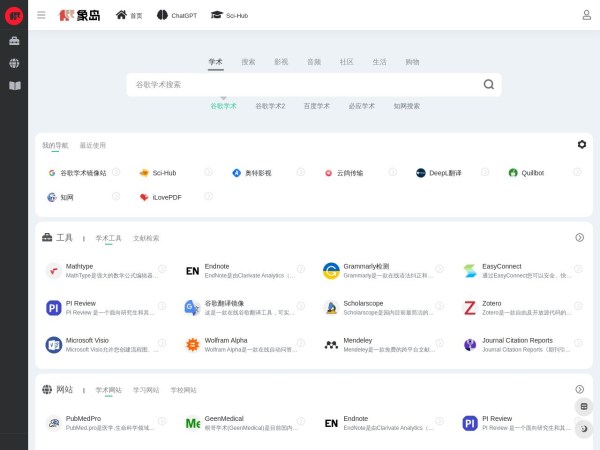Switch to 学校网站 tab
The height and width of the screenshot is (450, 600).
coord(183,390)
